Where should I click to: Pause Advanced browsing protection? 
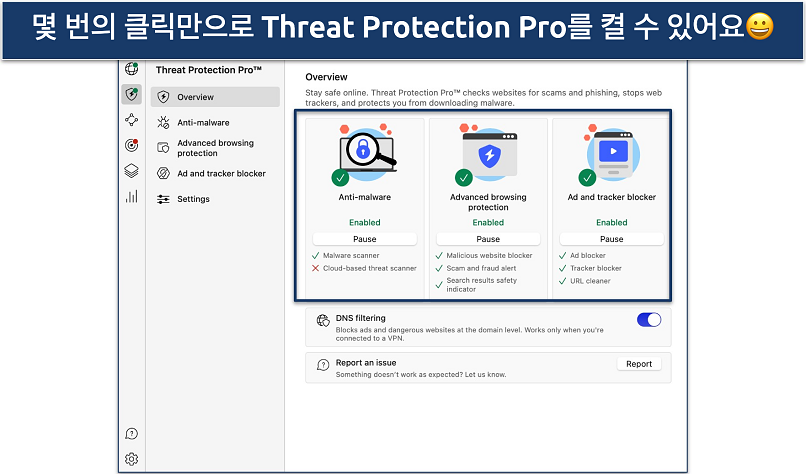(488, 239)
